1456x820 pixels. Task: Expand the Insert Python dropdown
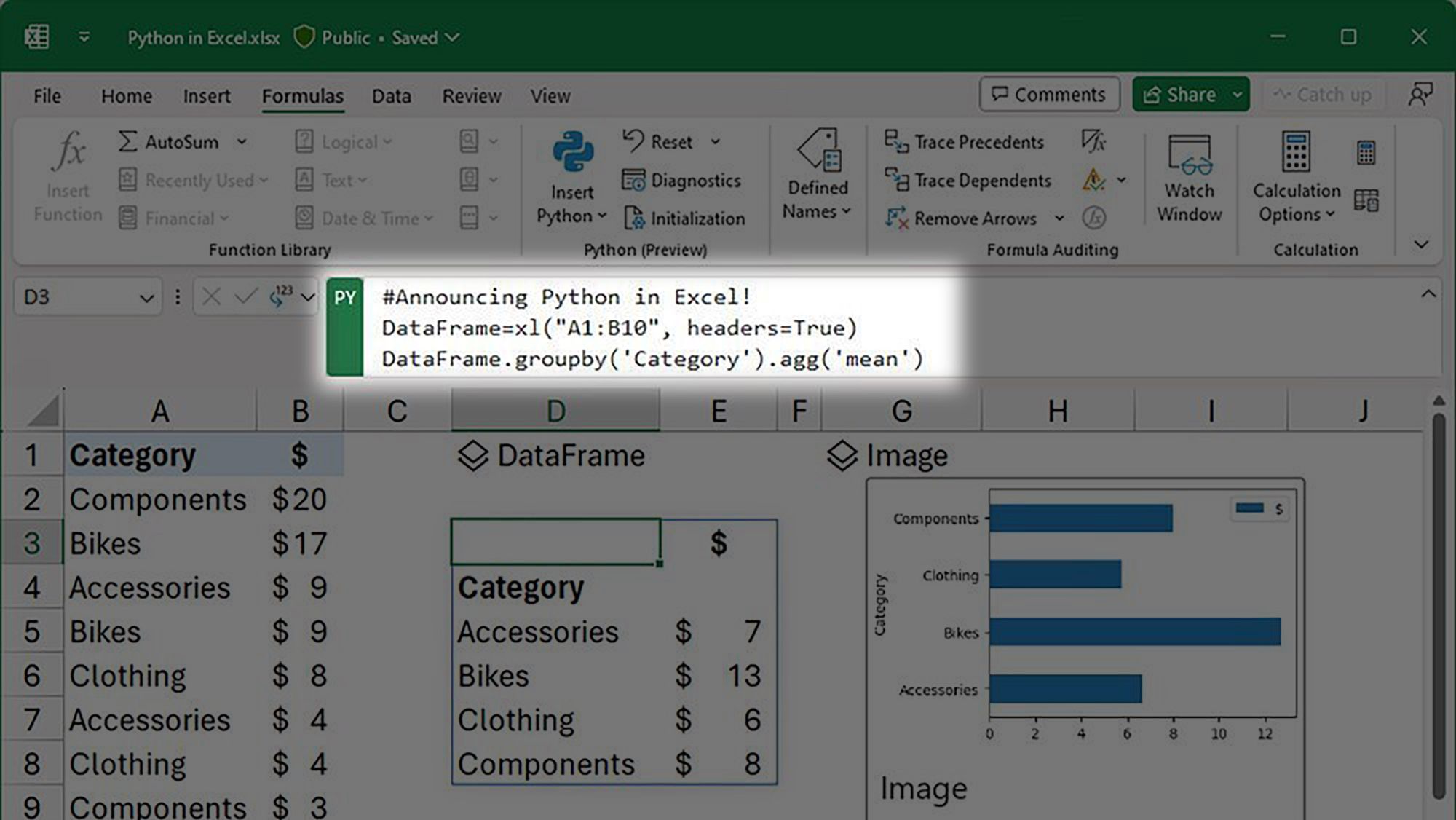tap(602, 218)
